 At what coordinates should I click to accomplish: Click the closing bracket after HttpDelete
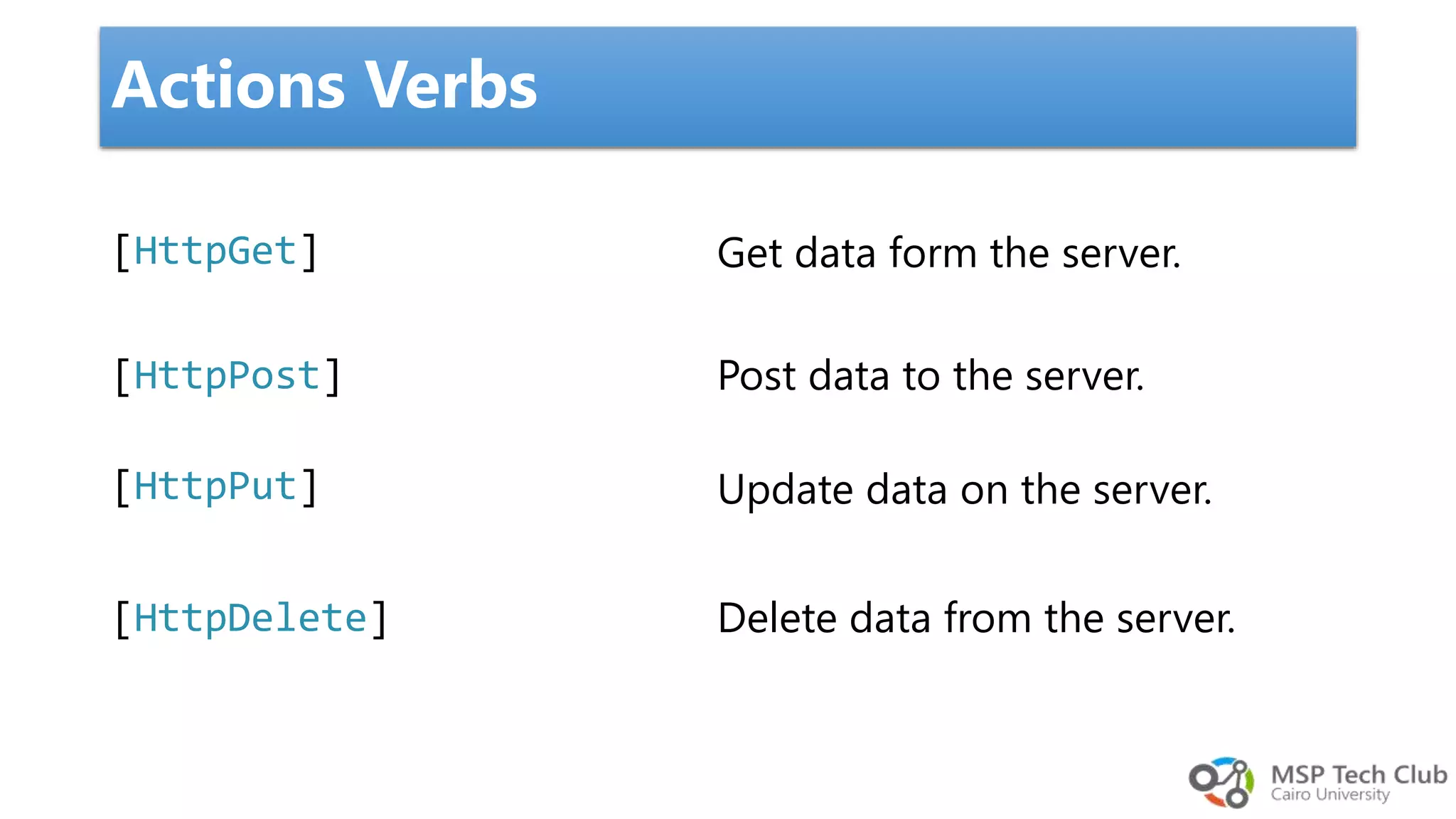coord(380,619)
